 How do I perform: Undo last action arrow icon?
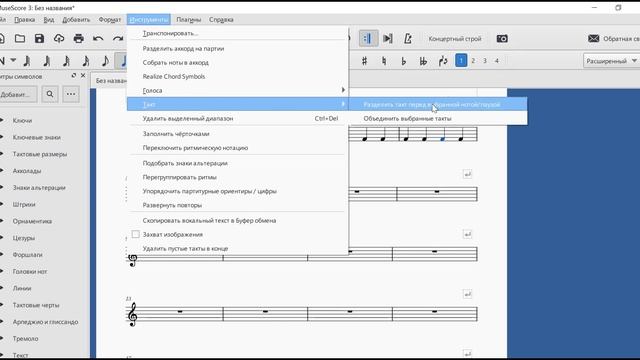pyautogui.click(x=98, y=39)
